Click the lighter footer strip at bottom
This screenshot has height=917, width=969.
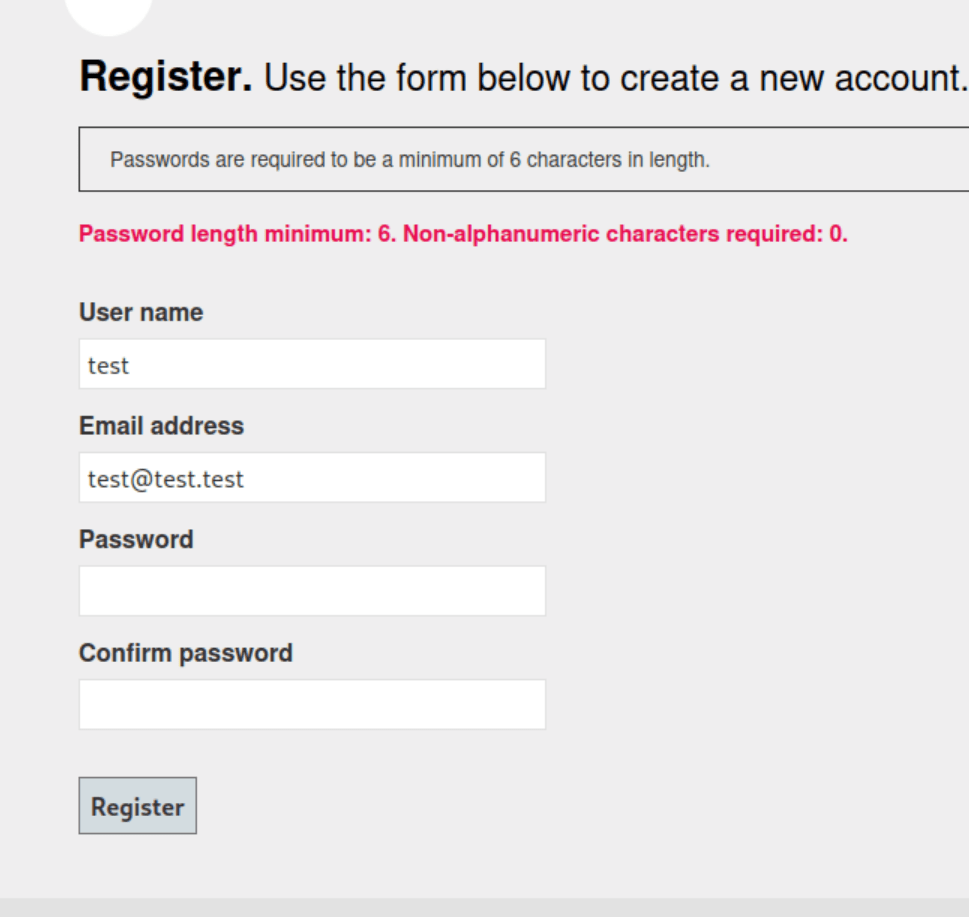point(484,907)
